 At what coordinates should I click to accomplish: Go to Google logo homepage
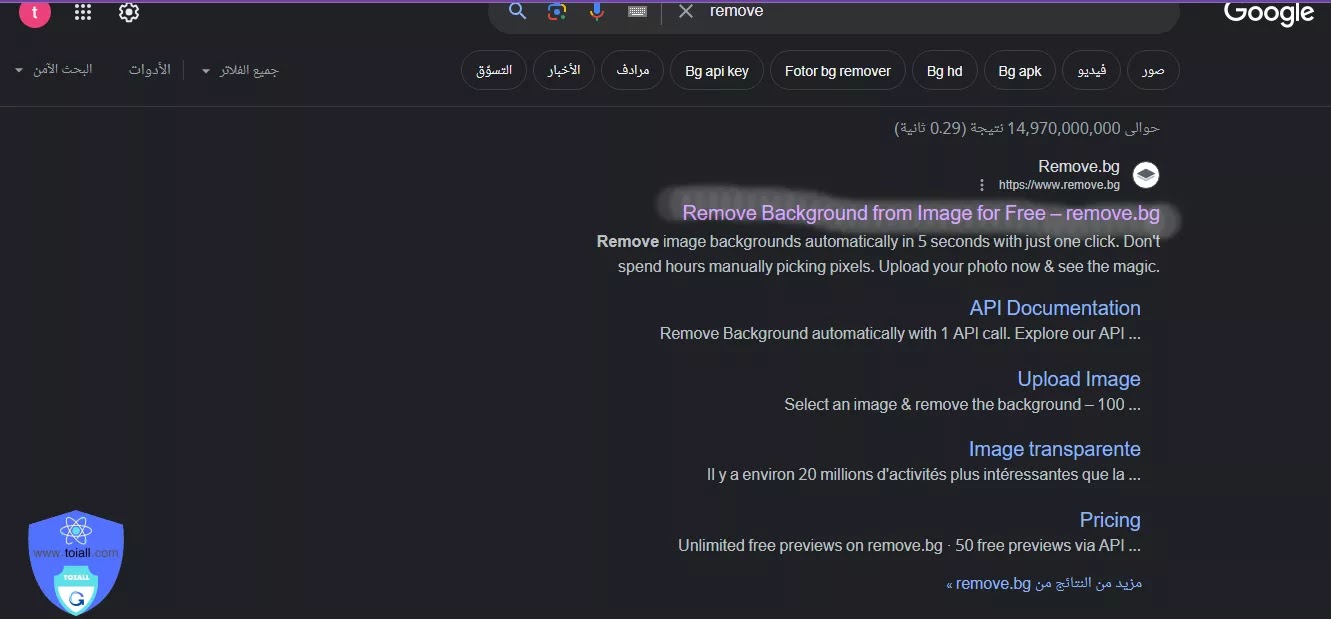click(x=1268, y=13)
